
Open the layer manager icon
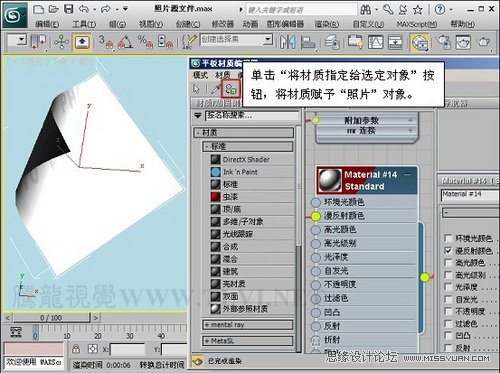332,43
